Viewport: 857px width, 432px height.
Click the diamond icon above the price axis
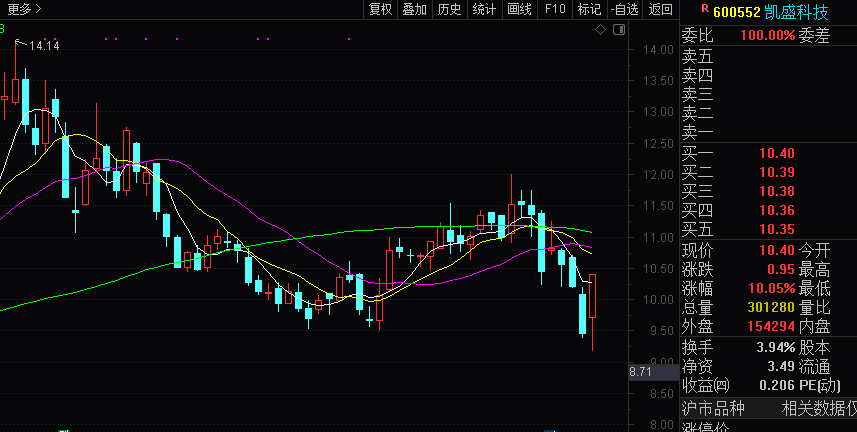(600, 30)
